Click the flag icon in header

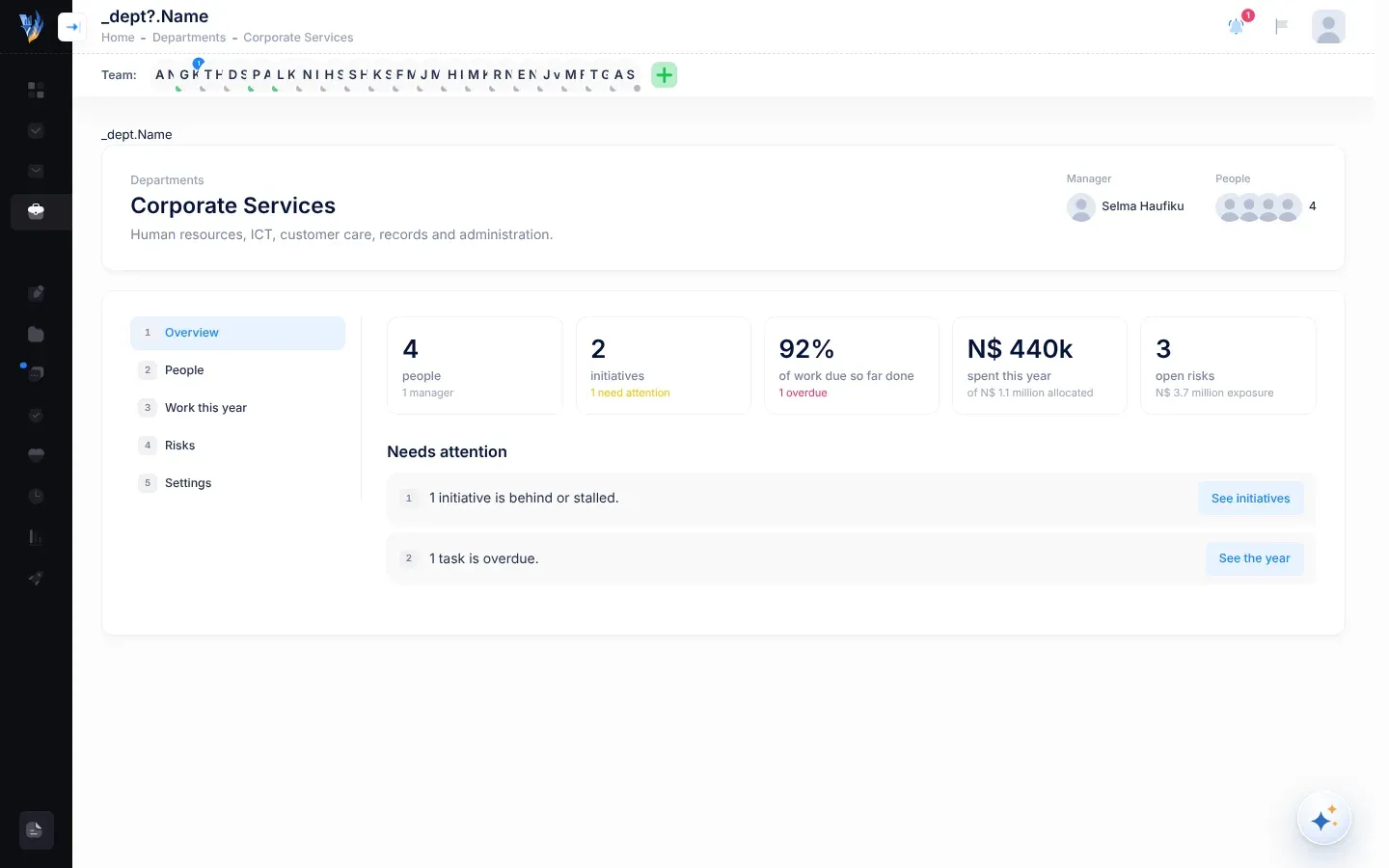1282,26
